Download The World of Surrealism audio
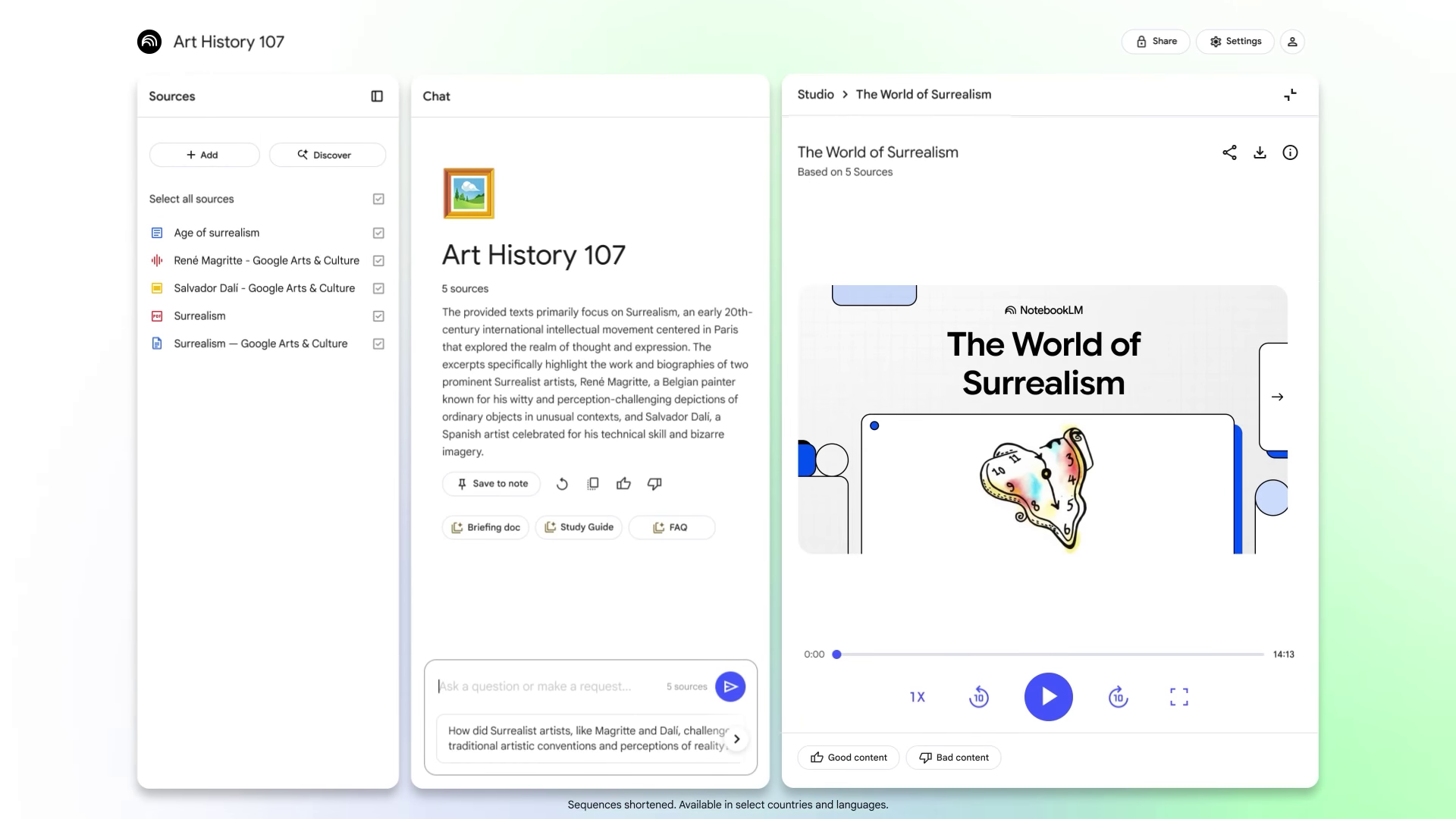This screenshot has width=1456, height=819. [x=1260, y=152]
